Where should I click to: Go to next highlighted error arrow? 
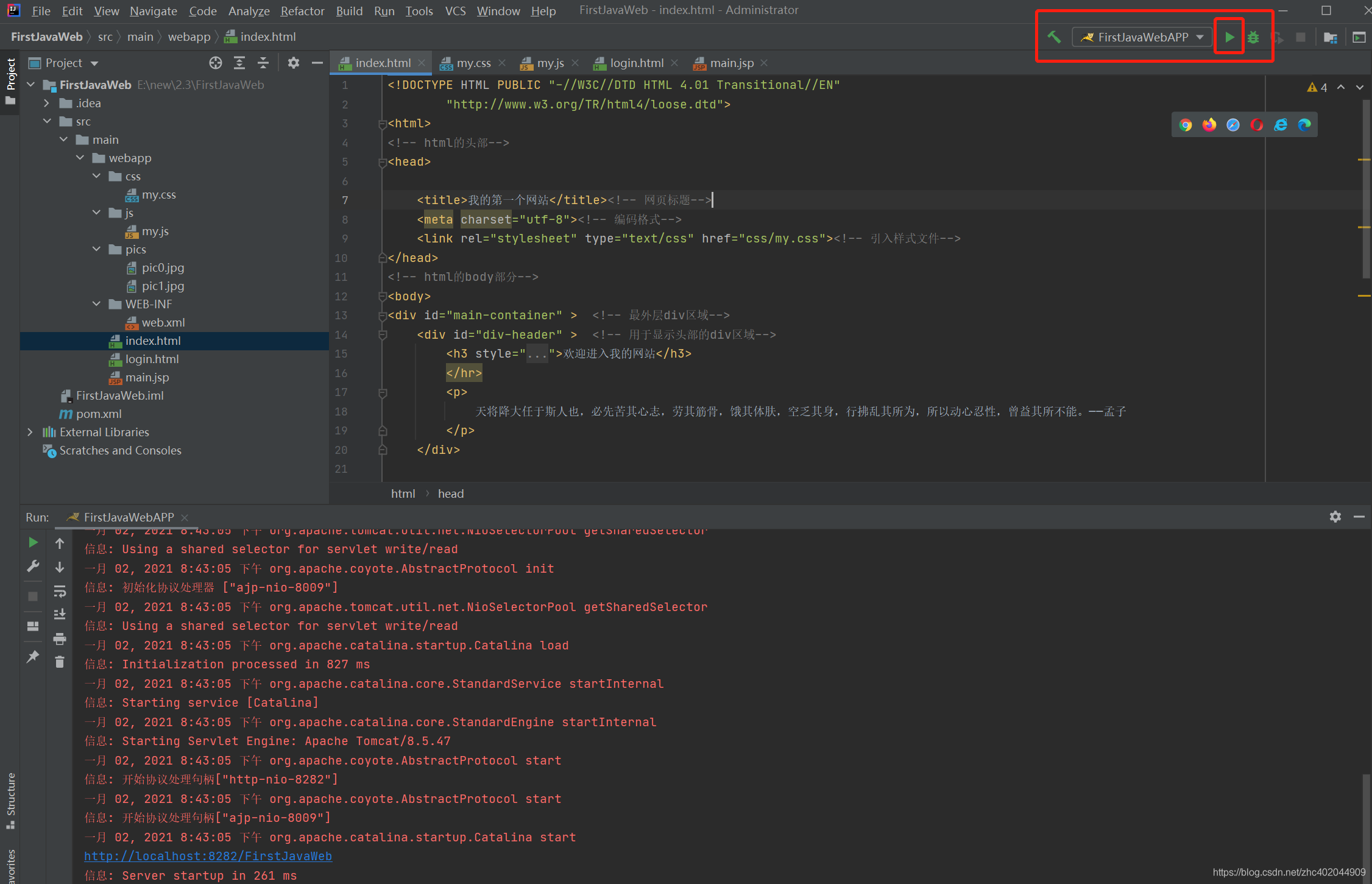(x=1360, y=88)
